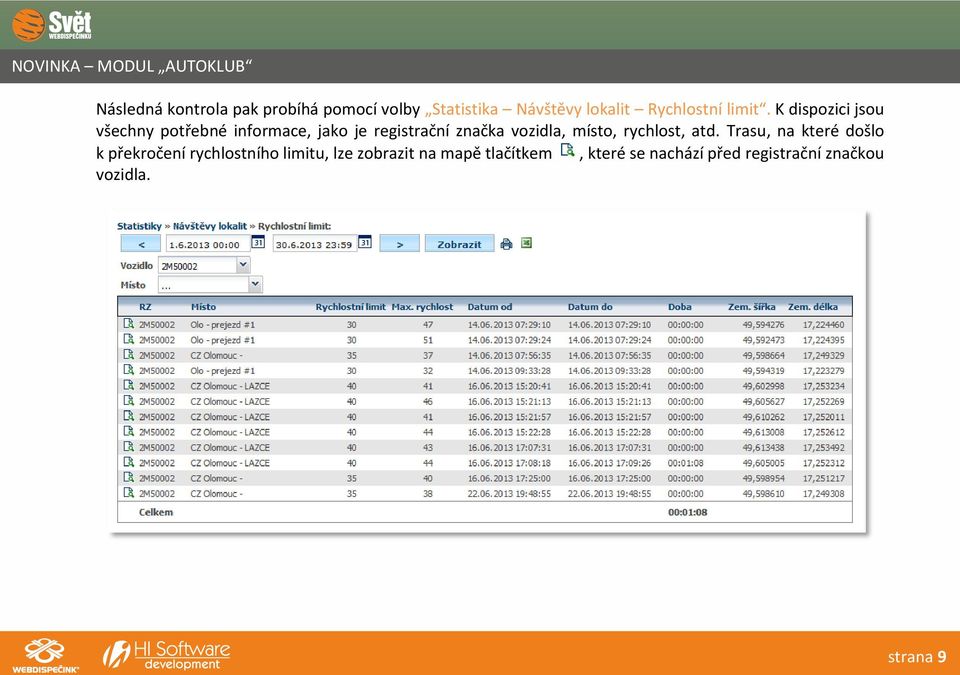Image resolution: width=960 pixels, height=675 pixels.
Task: Click the Datum do cell 16.06.2013 17:09:26
Action: point(610,463)
